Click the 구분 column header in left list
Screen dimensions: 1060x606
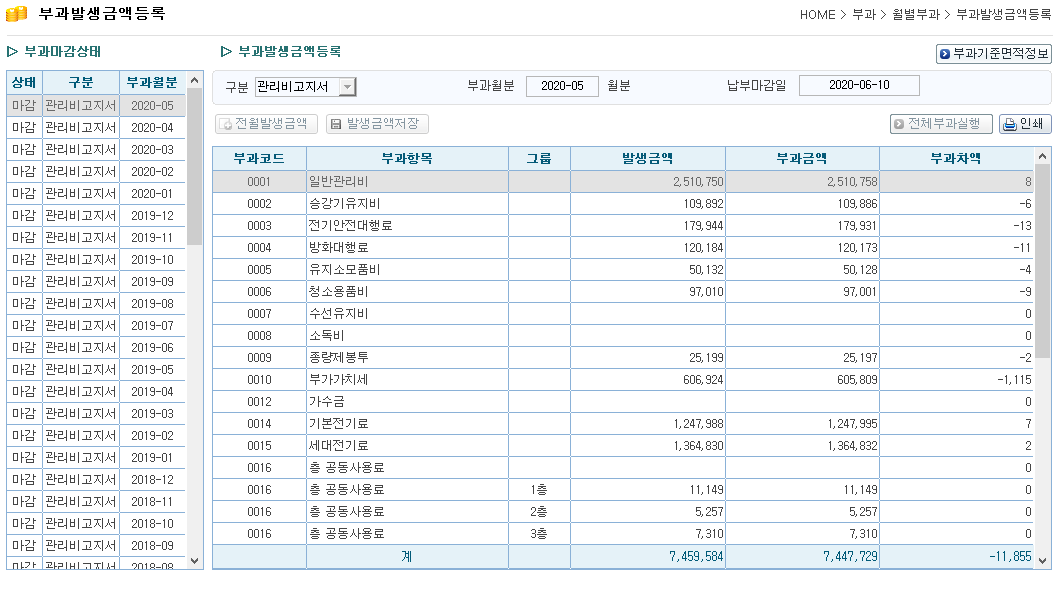click(x=81, y=83)
